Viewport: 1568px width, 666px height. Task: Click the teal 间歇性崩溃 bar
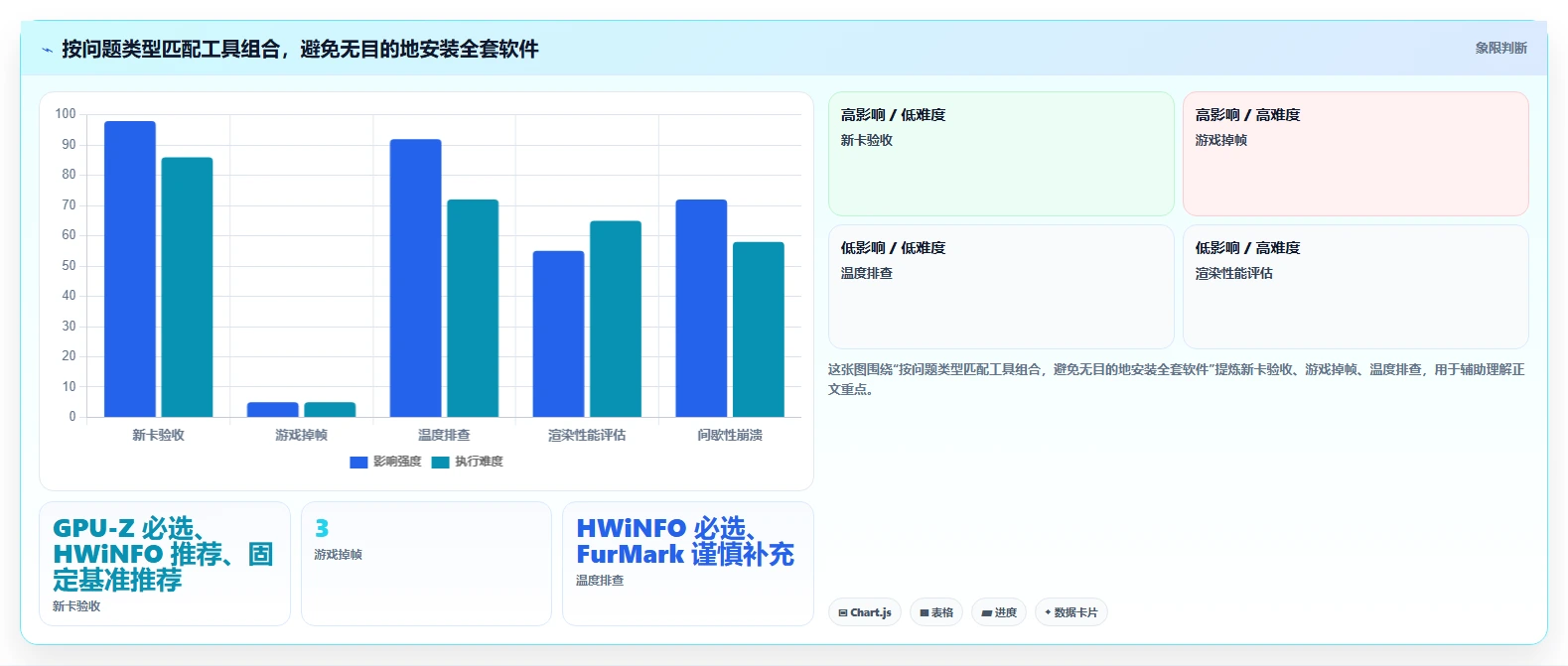pyautogui.click(x=759, y=330)
